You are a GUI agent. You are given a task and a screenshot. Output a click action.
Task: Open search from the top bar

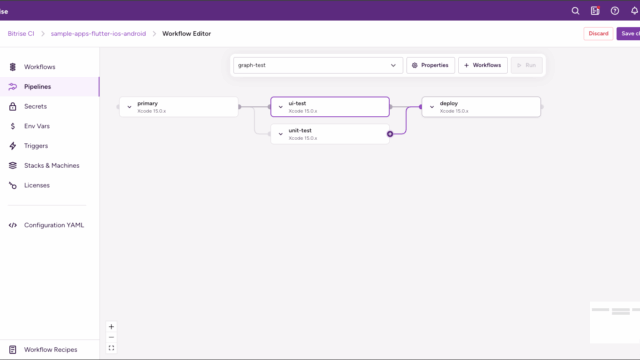point(575,11)
